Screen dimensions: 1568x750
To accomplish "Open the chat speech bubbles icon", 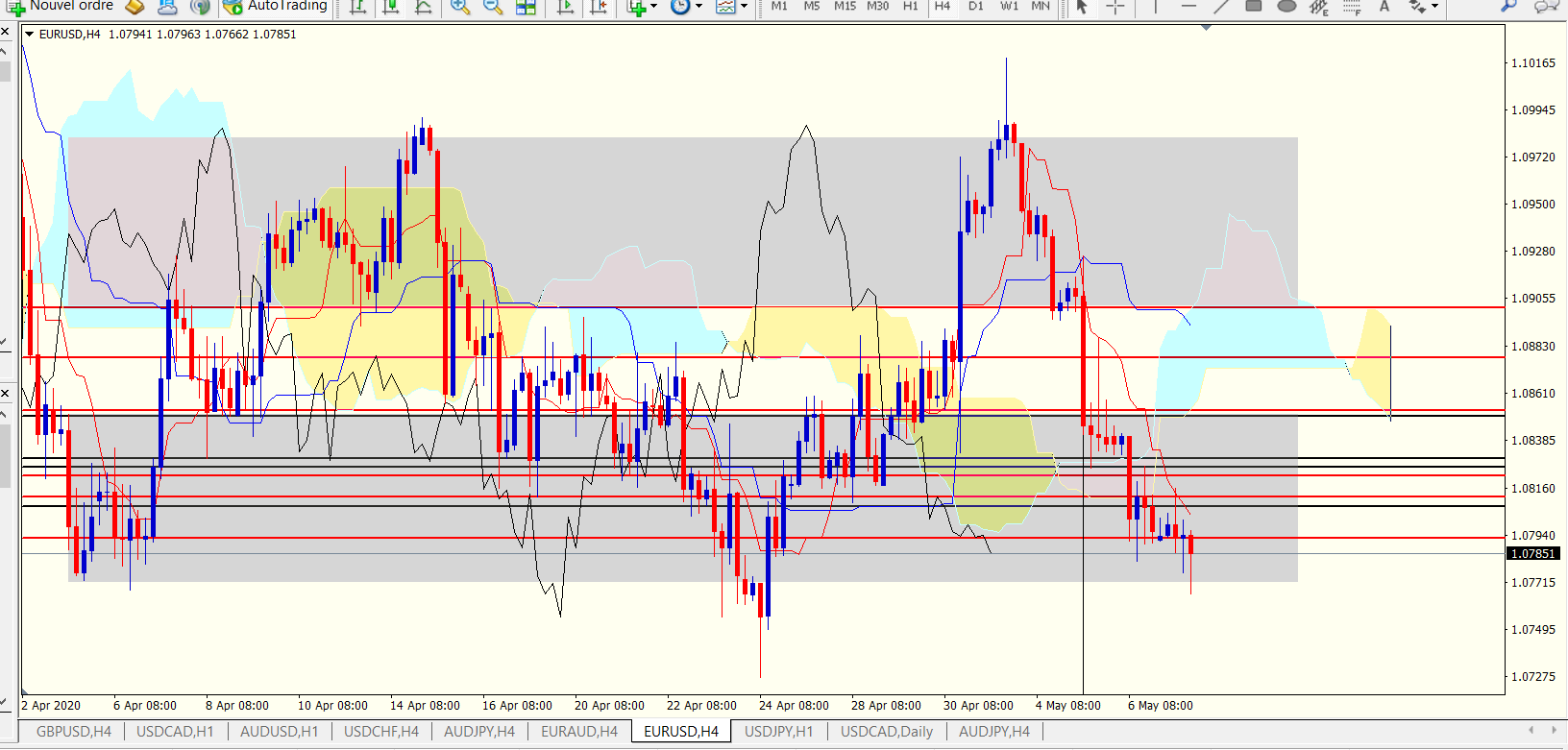I will [x=1546, y=7].
